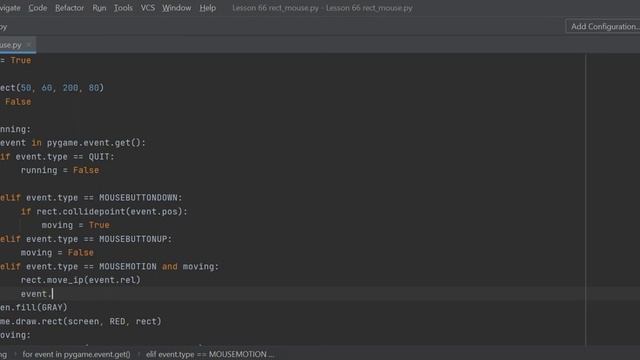Click the 'rect.move_ip(event.rel)' code line

pos(80,280)
